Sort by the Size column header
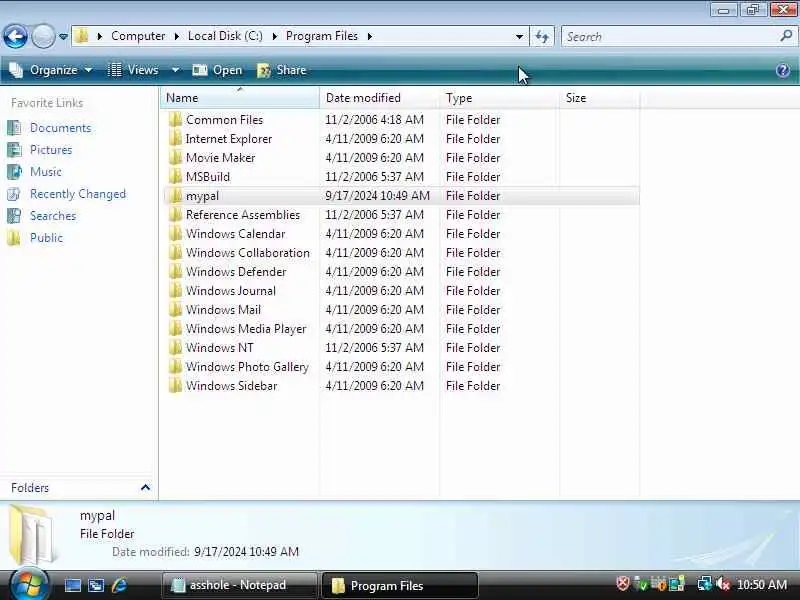The image size is (800, 600). click(599, 97)
